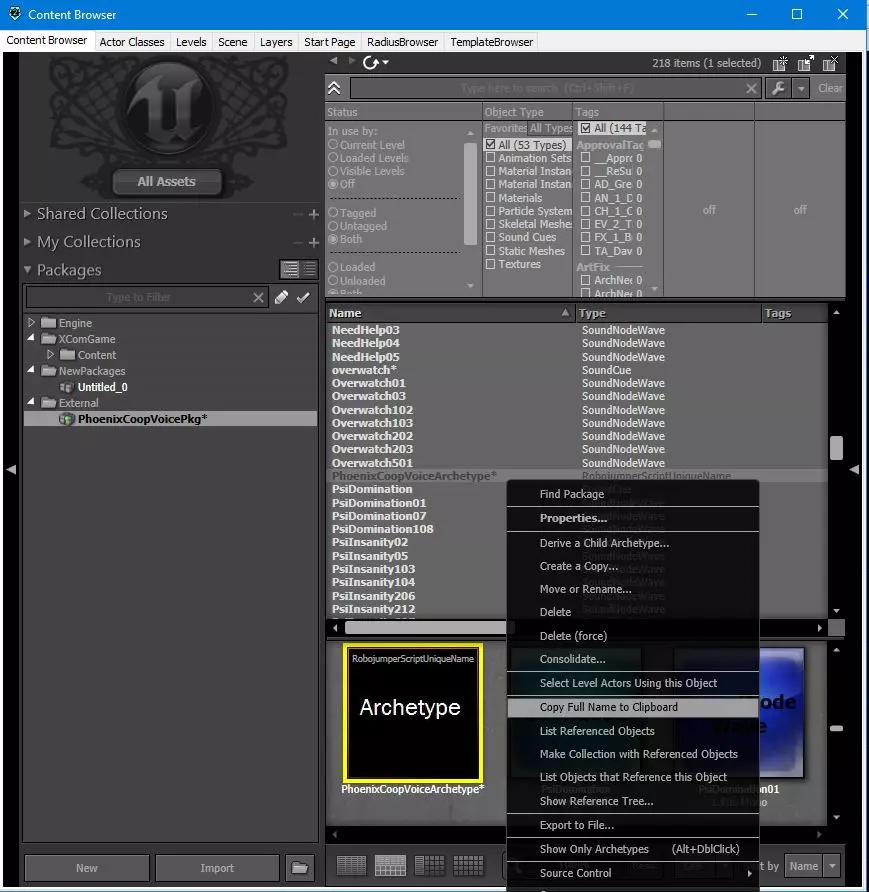Choose Export to File... menu item
869x892 pixels.
(x=632, y=825)
